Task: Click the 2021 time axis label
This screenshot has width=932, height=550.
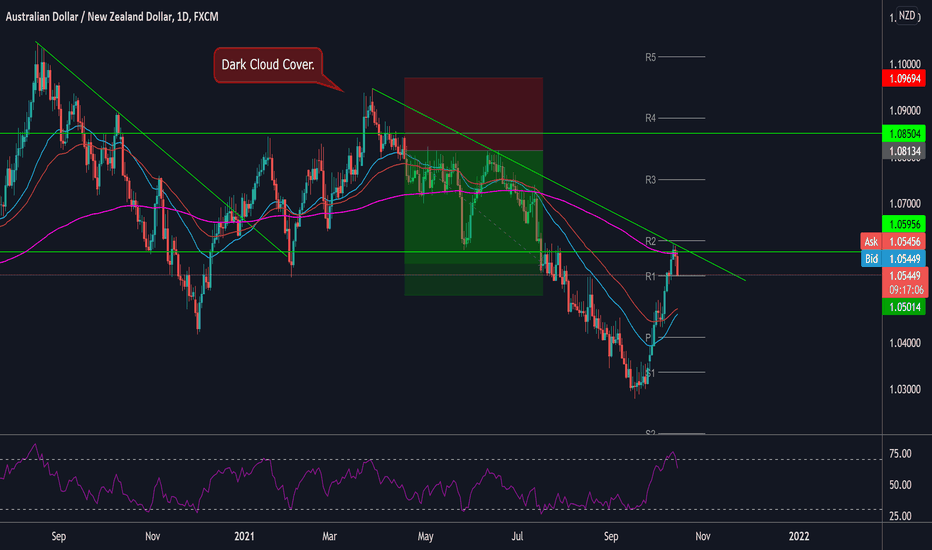Action: pyautogui.click(x=244, y=536)
